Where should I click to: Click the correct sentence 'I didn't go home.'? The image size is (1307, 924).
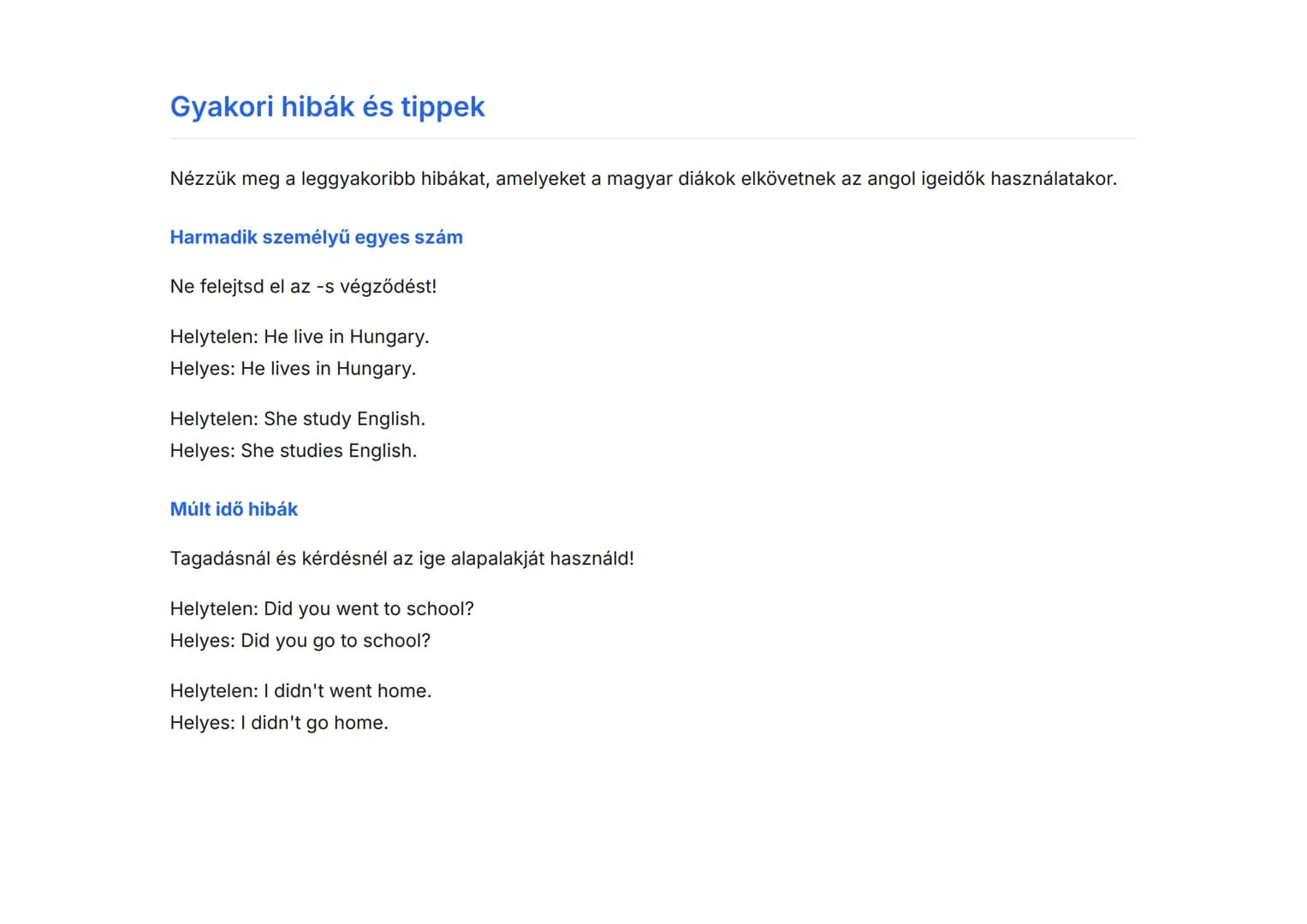pyautogui.click(x=314, y=723)
